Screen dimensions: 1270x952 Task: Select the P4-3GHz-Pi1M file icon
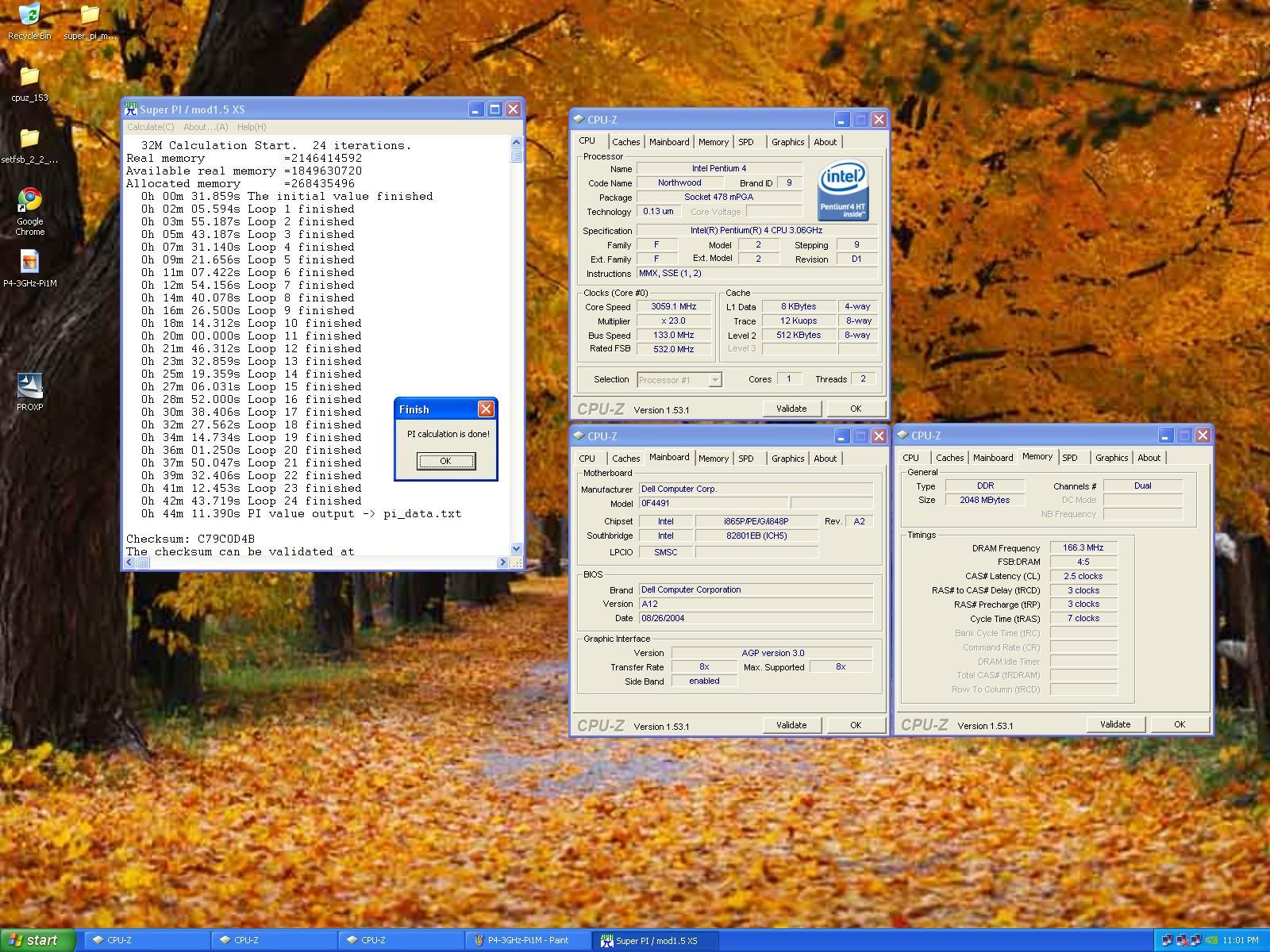coord(29,268)
